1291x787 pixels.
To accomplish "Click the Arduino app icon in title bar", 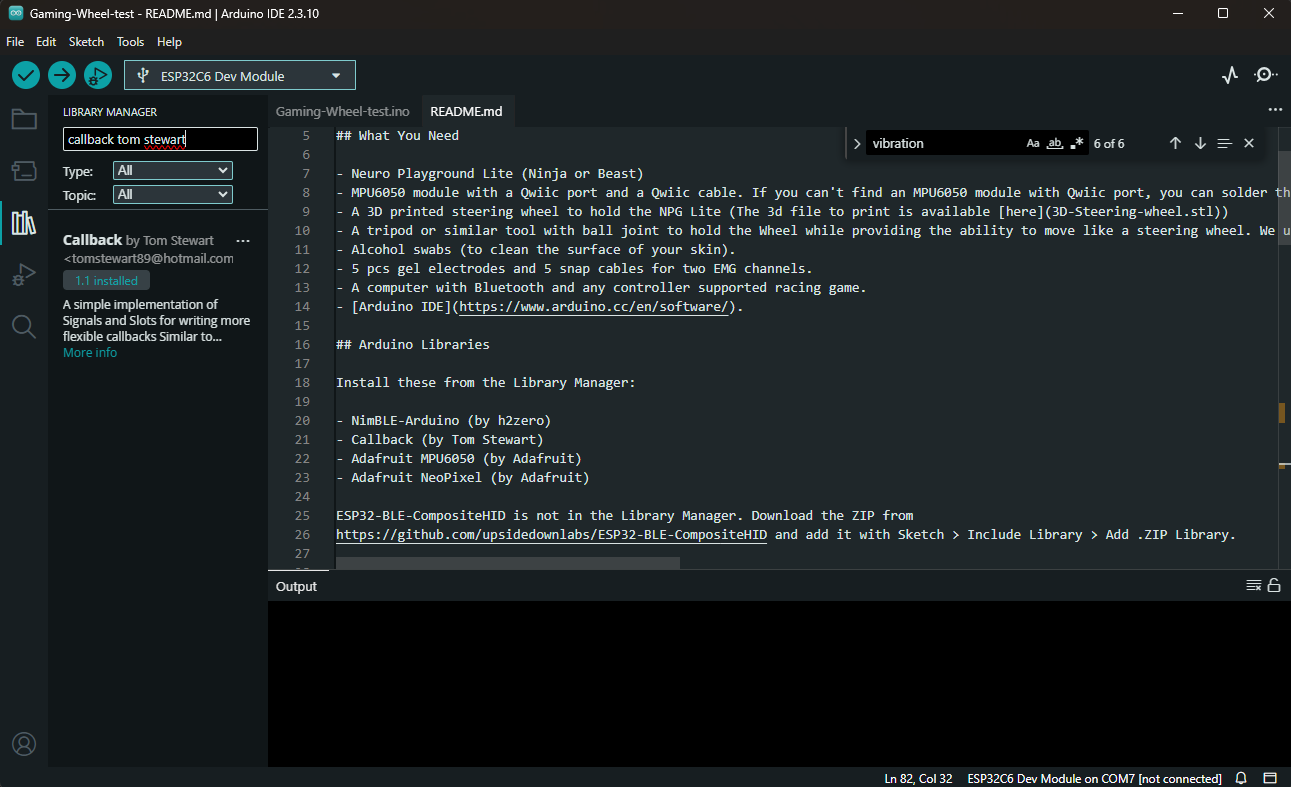I will [15, 14].
